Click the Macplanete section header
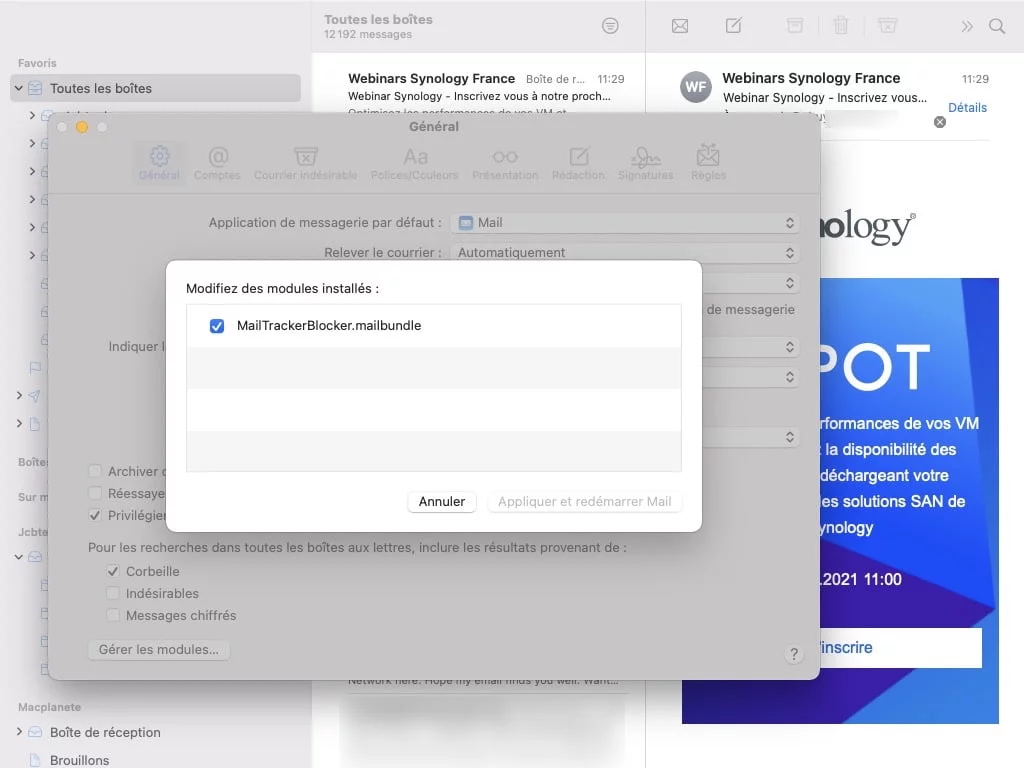This screenshot has width=1024, height=768. click(50, 707)
